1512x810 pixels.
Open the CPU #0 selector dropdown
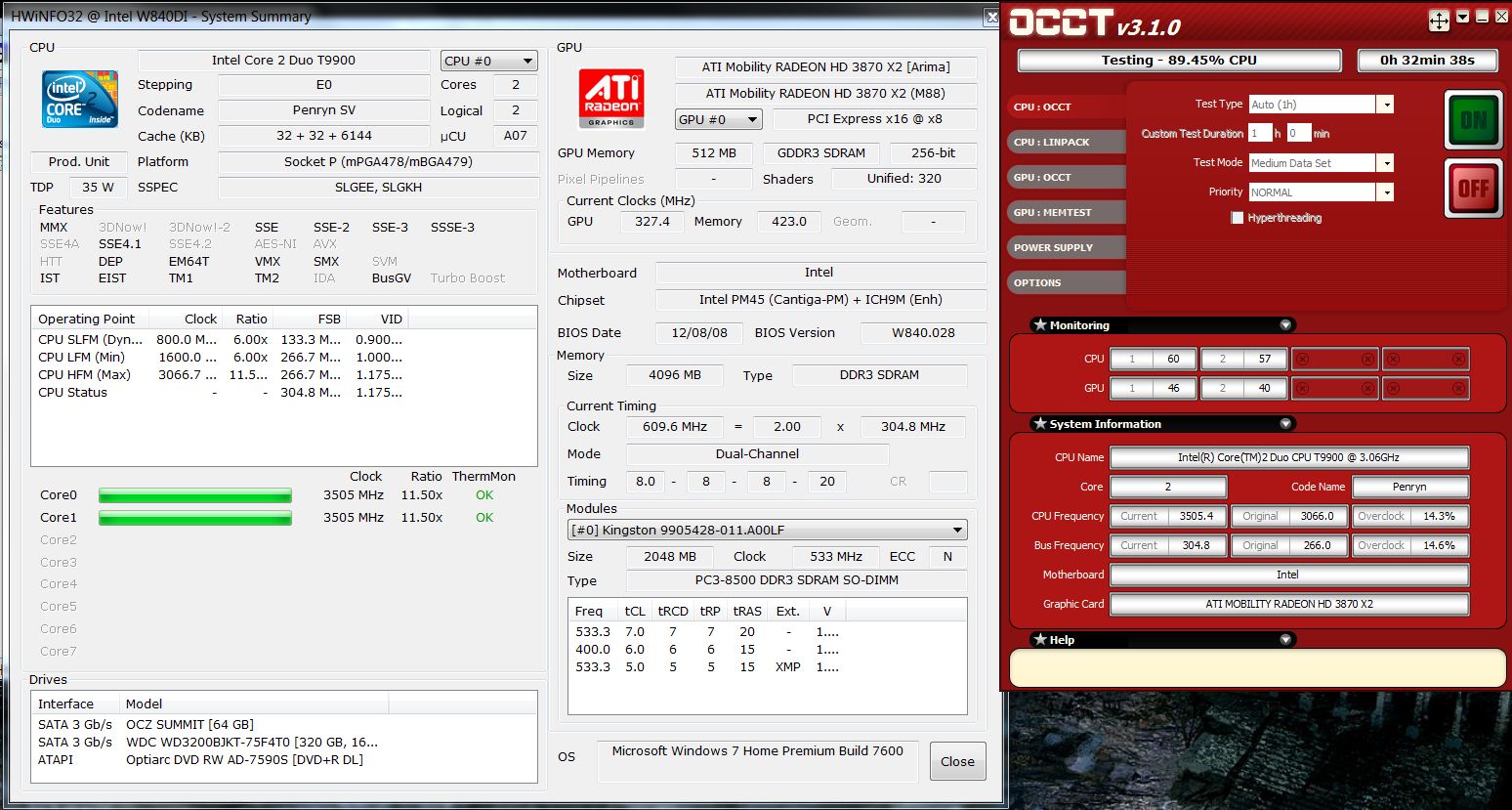489,61
